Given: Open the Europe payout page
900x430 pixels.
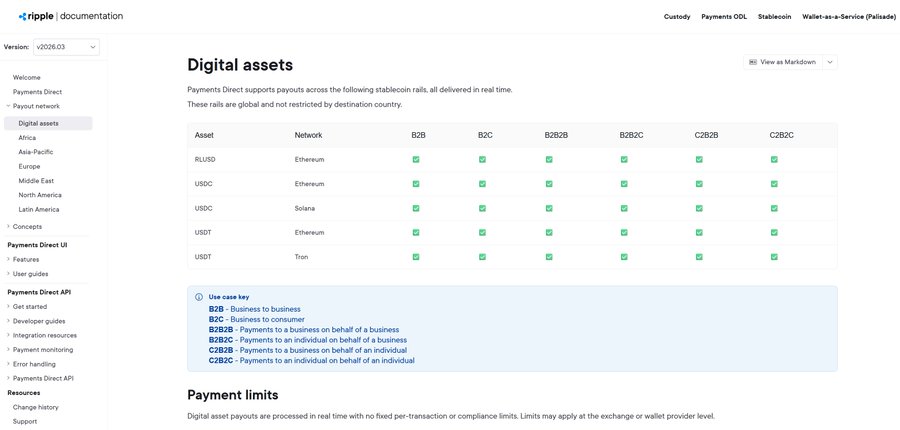Looking at the screenshot, I should click(x=29, y=166).
